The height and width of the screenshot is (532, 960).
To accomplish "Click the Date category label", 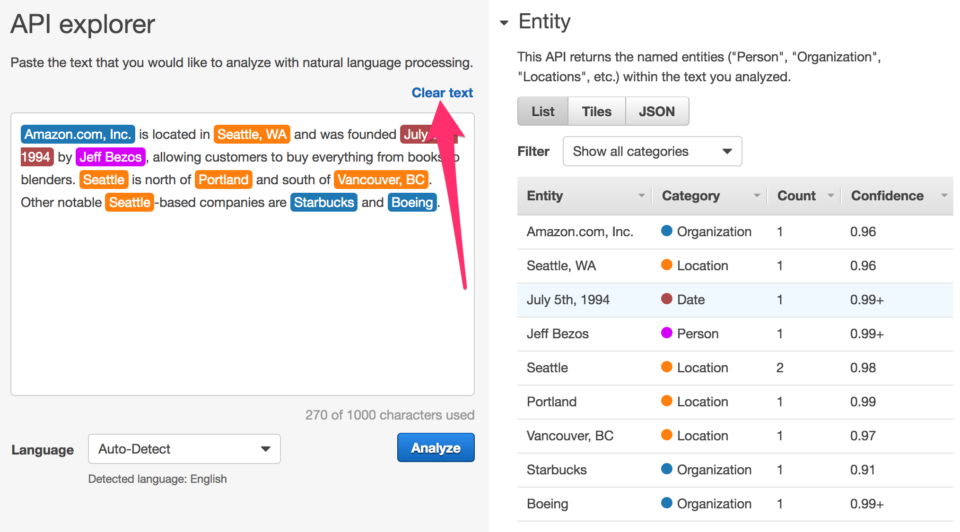I will click(x=691, y=300).
